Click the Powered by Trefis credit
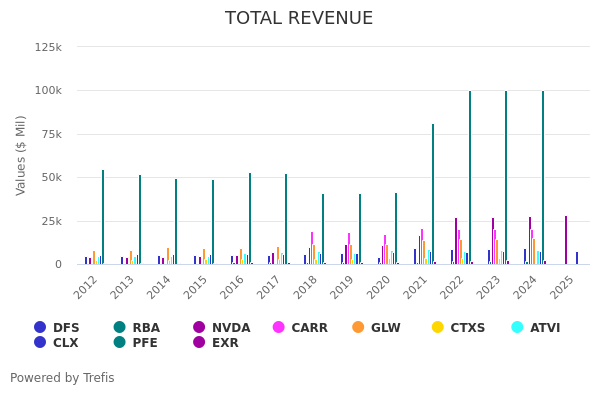Image resolution: width=600 pixels, height=400 pixels. point(62,378)
